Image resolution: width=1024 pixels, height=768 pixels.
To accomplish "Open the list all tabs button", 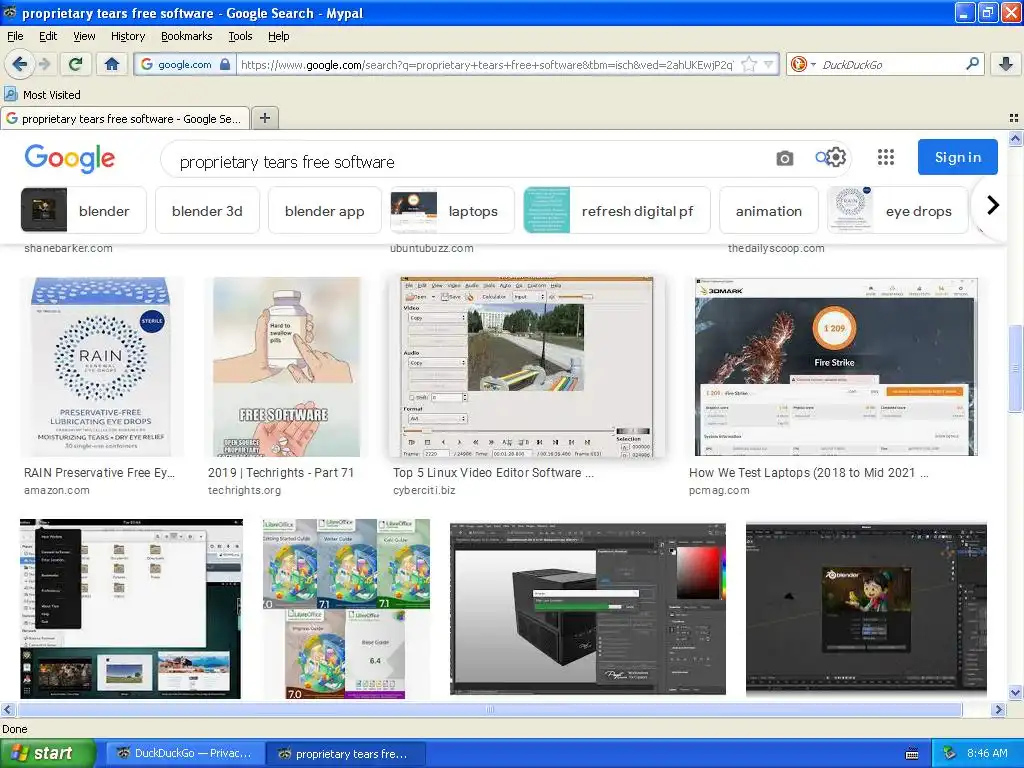I will click(1014, 118).
